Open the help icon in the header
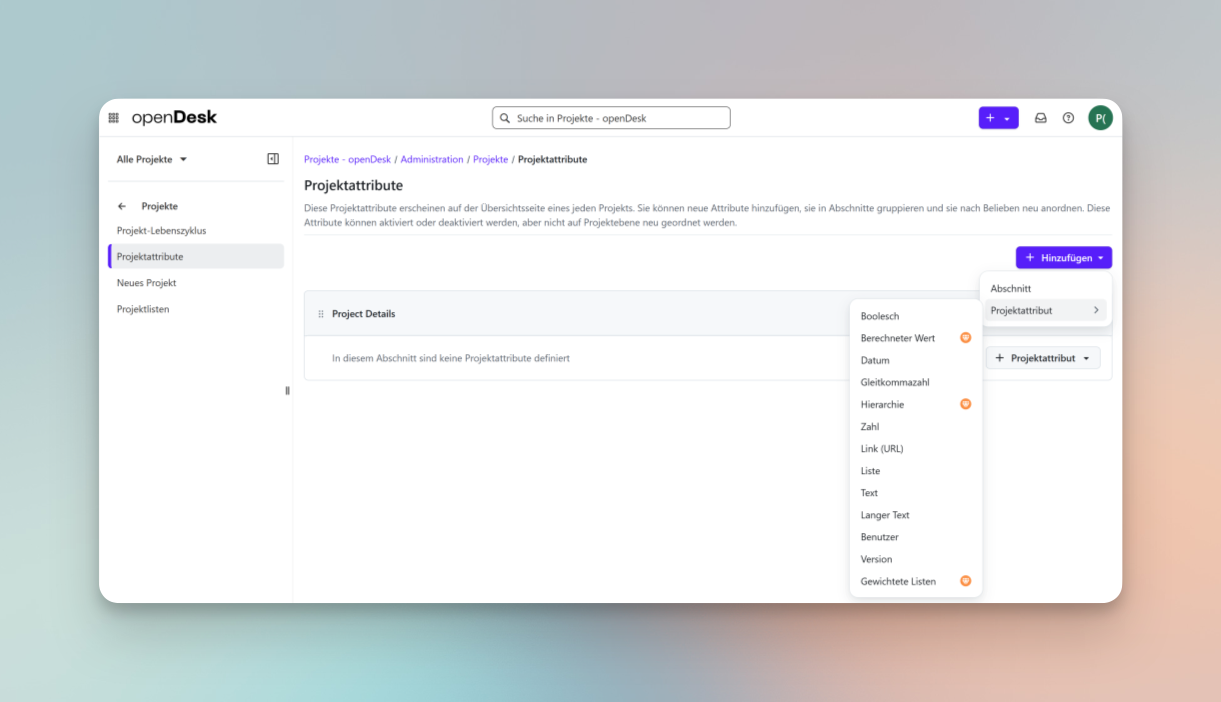This screenshot has height=702, width=1221. 1068,117
